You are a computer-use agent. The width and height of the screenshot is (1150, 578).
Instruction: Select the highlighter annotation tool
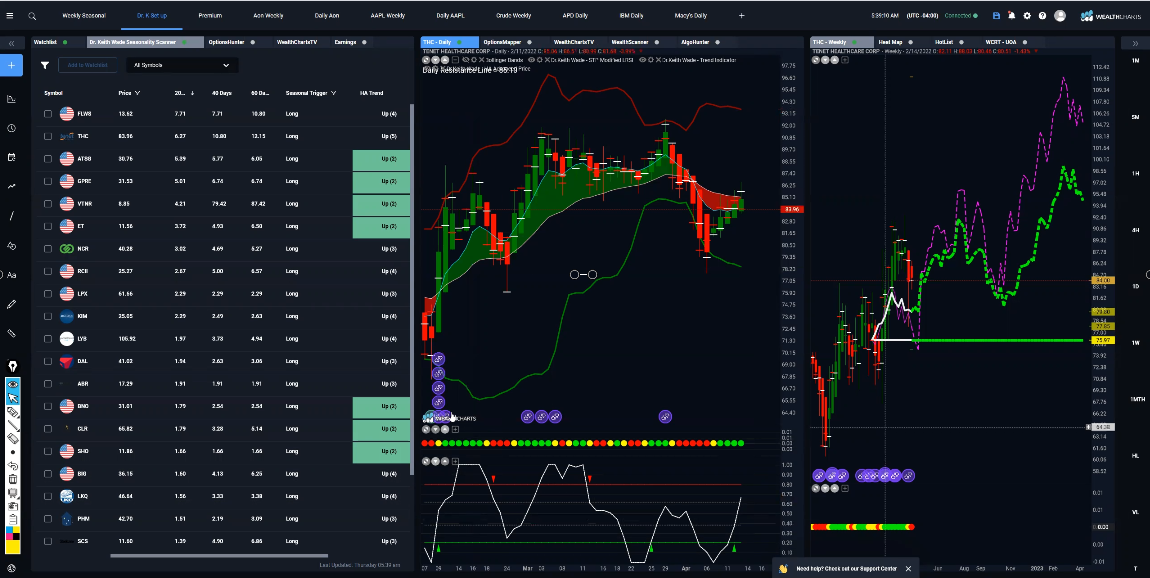click(x=12, y=412)
